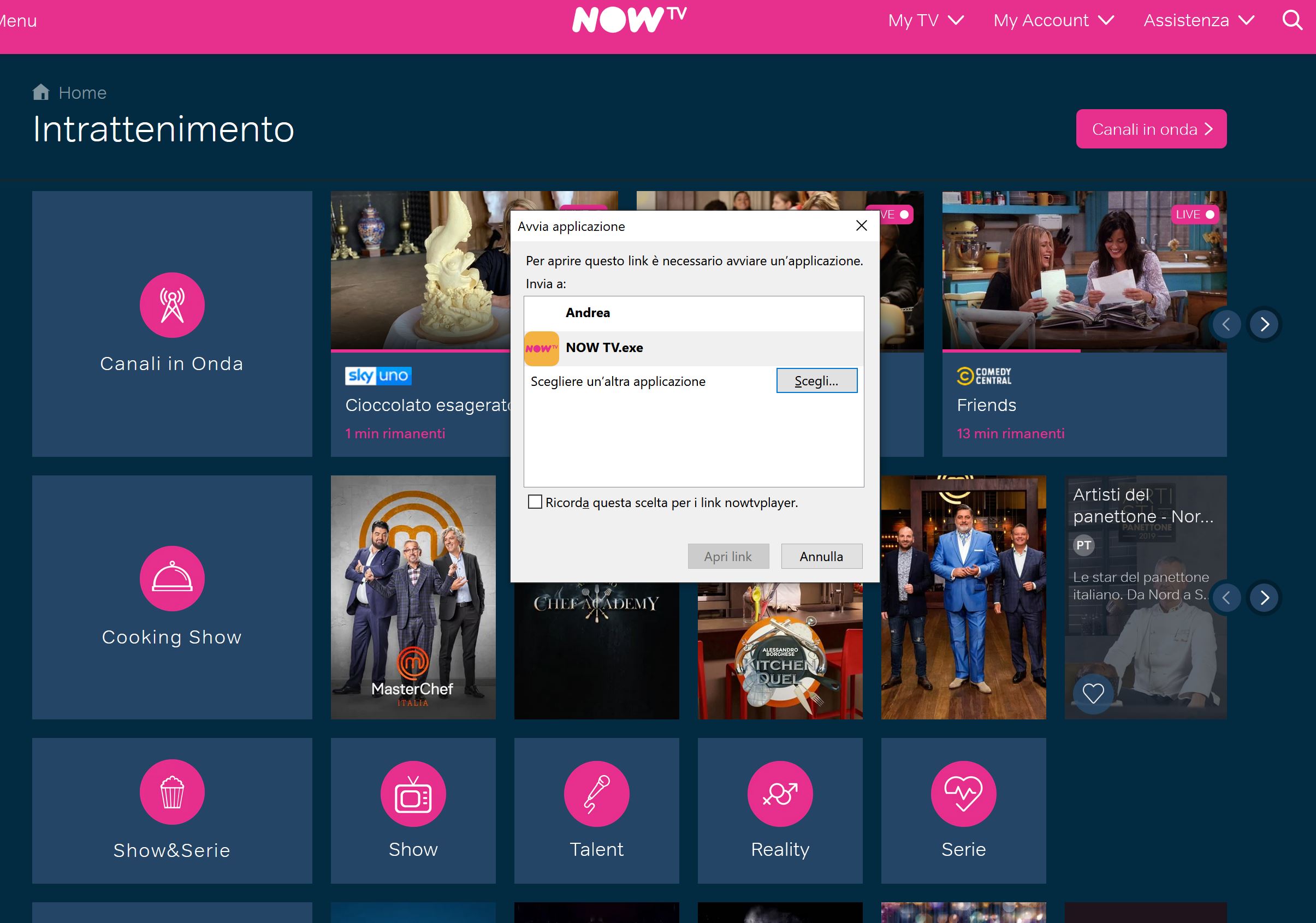
Task: Click the Reality tile label
Action: coord(780,849)
